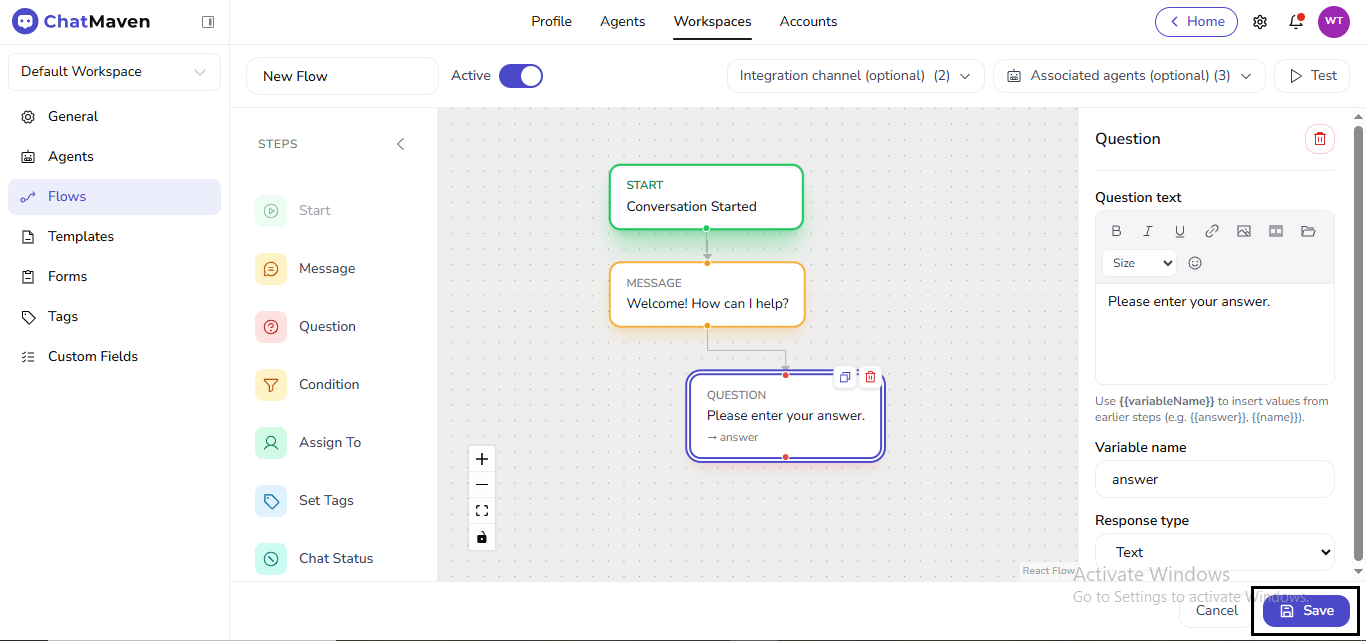Open the Associated agents dropdown
This screenshot has width=1366, height=641.
[x=1129, y=76]
